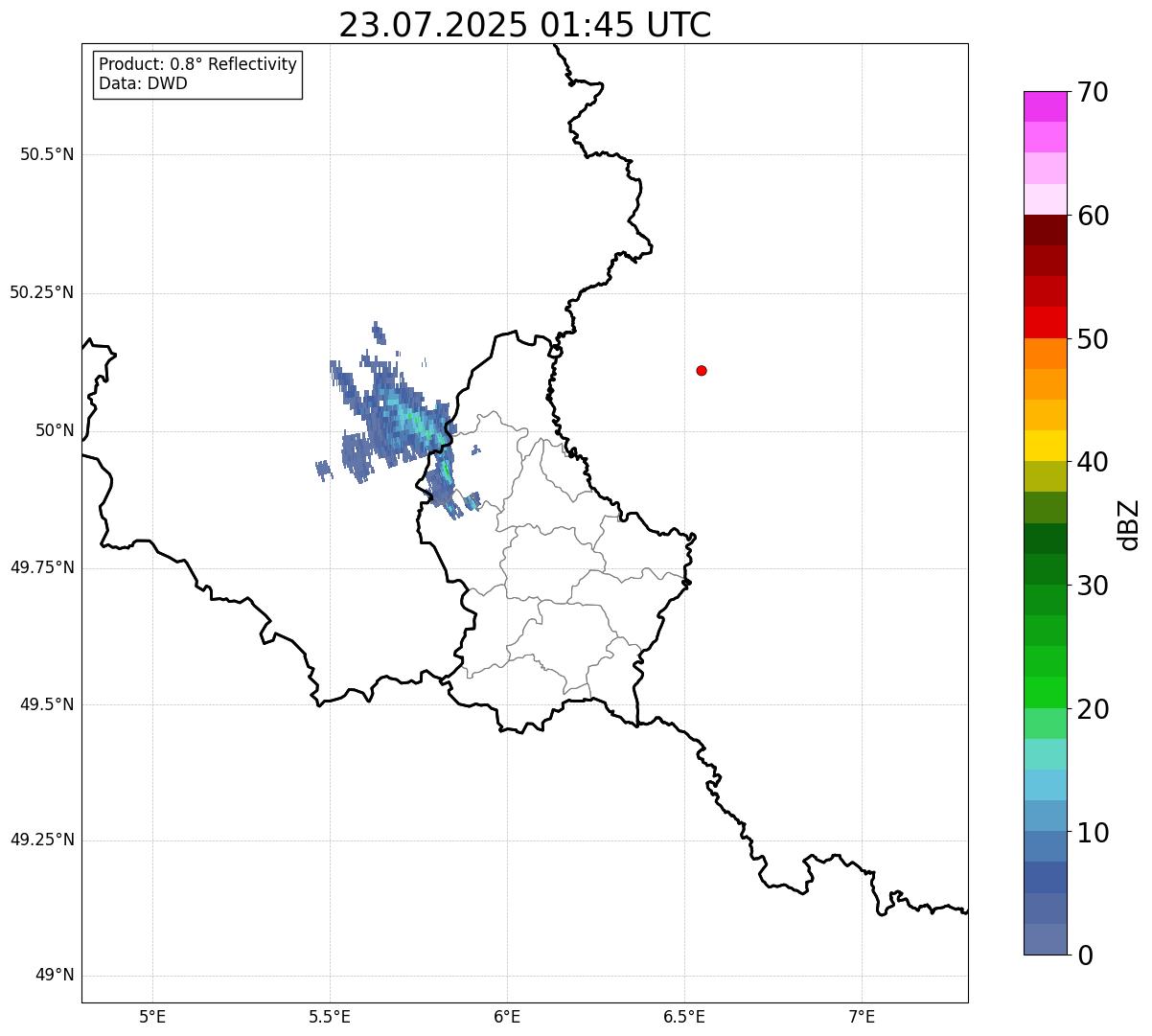This screenshot has width=1152, height=1036.
Task: Click the colorbar tick value 30
Action: tap(1093, 586)
